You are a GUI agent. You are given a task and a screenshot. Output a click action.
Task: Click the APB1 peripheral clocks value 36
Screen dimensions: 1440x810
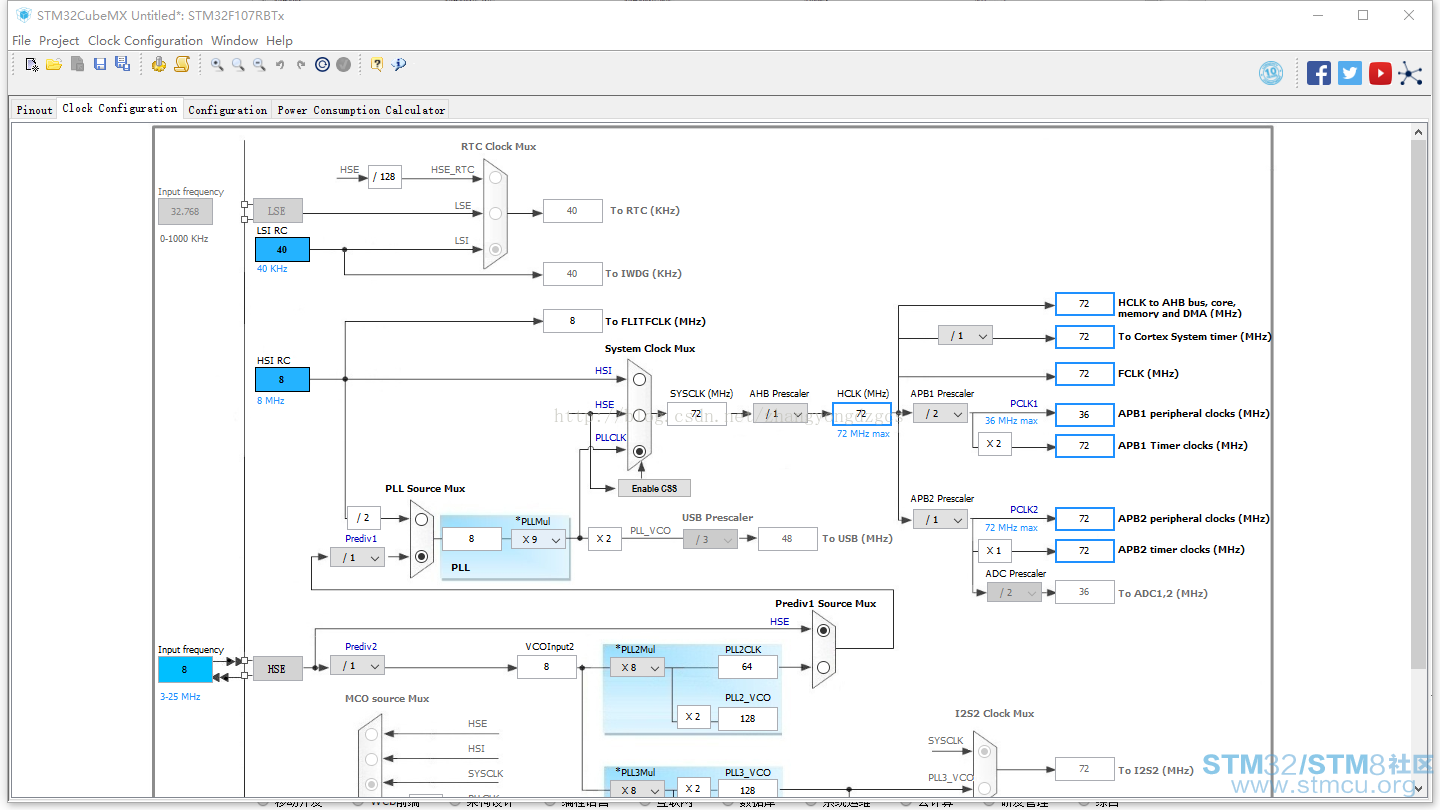point(1084,414)
